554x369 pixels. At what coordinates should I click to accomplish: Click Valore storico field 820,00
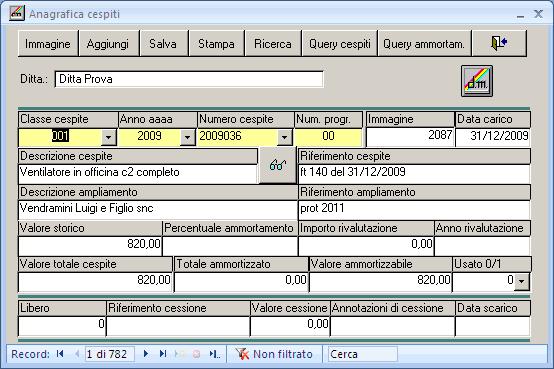pos(90,246)
